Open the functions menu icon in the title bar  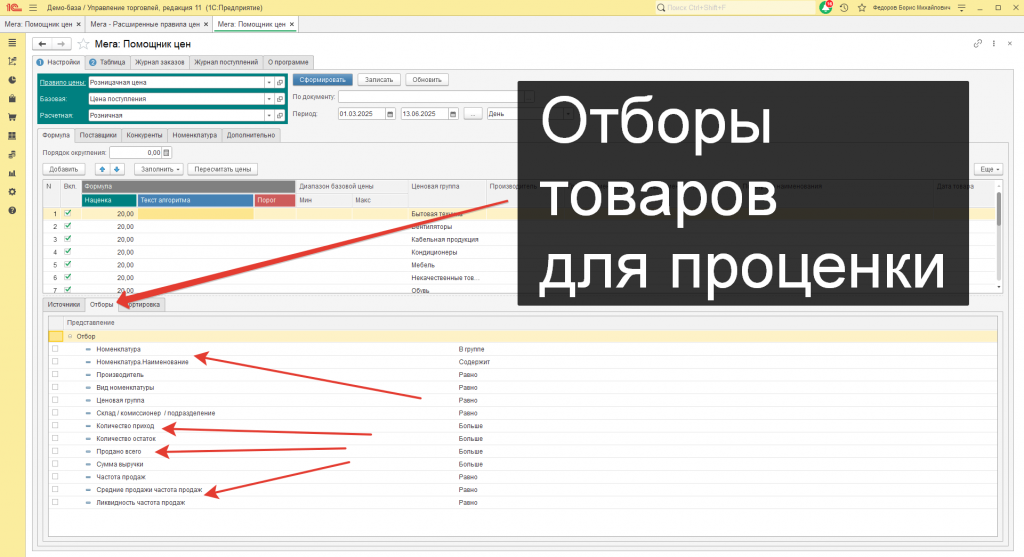(x=33, y=7)
